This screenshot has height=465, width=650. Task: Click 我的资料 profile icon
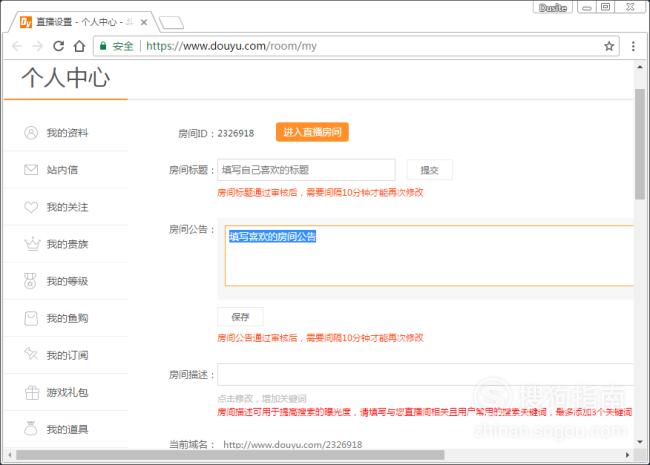[31, 133]
